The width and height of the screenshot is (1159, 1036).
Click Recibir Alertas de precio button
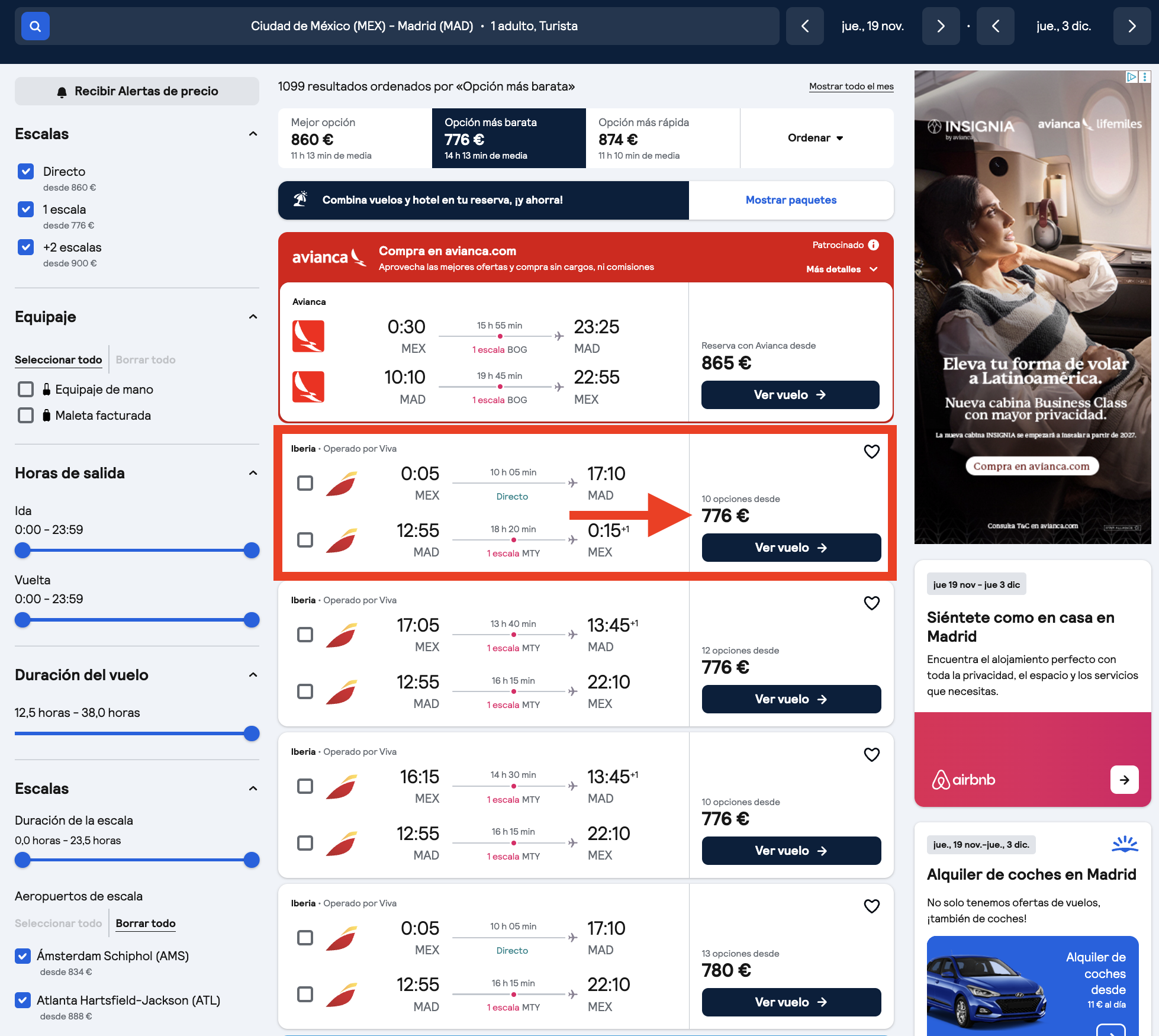pos(137,91)
